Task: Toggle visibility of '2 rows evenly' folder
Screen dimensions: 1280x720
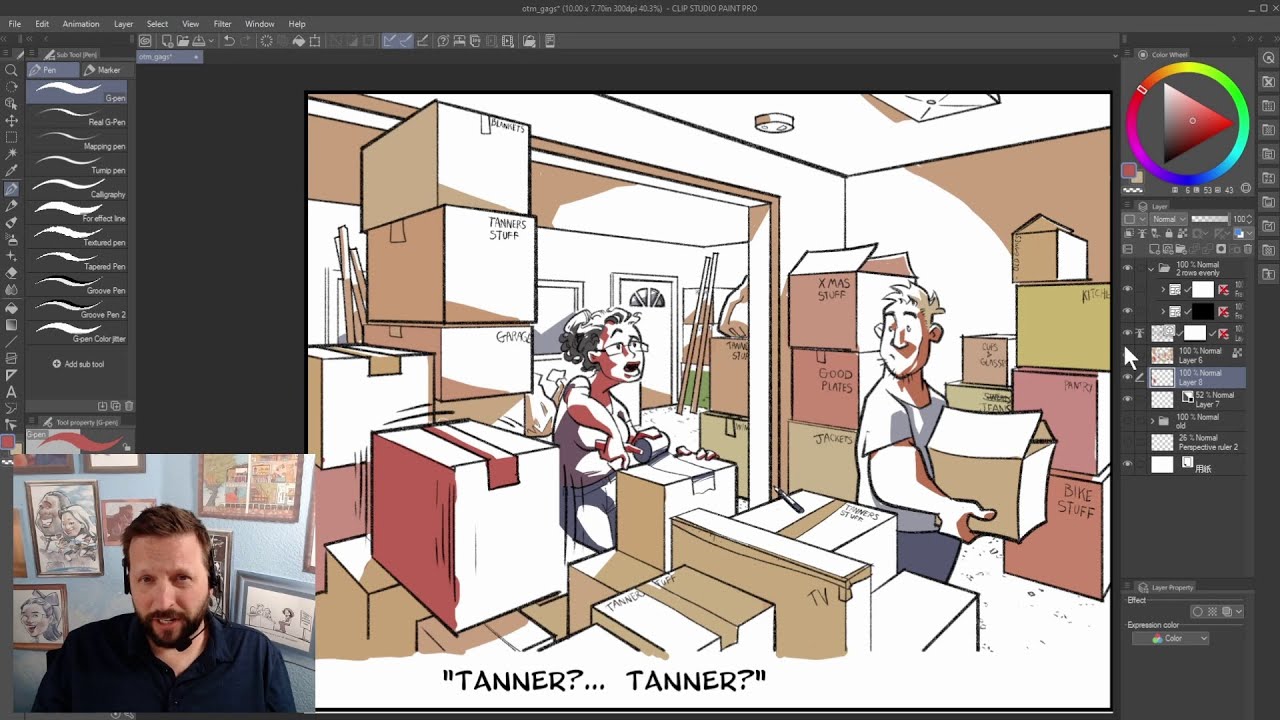Action: point(1128,268)
